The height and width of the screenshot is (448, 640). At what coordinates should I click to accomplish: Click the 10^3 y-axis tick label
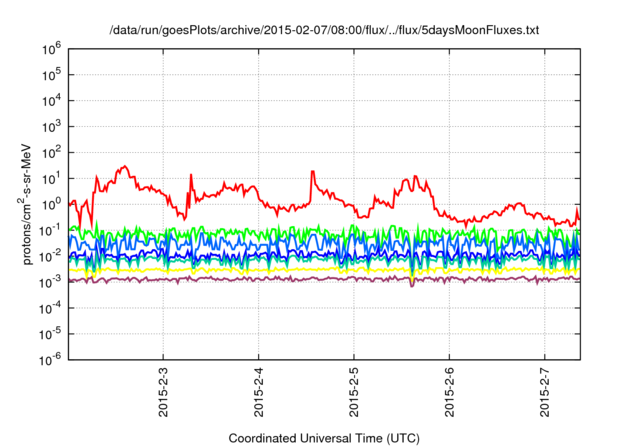51,126
